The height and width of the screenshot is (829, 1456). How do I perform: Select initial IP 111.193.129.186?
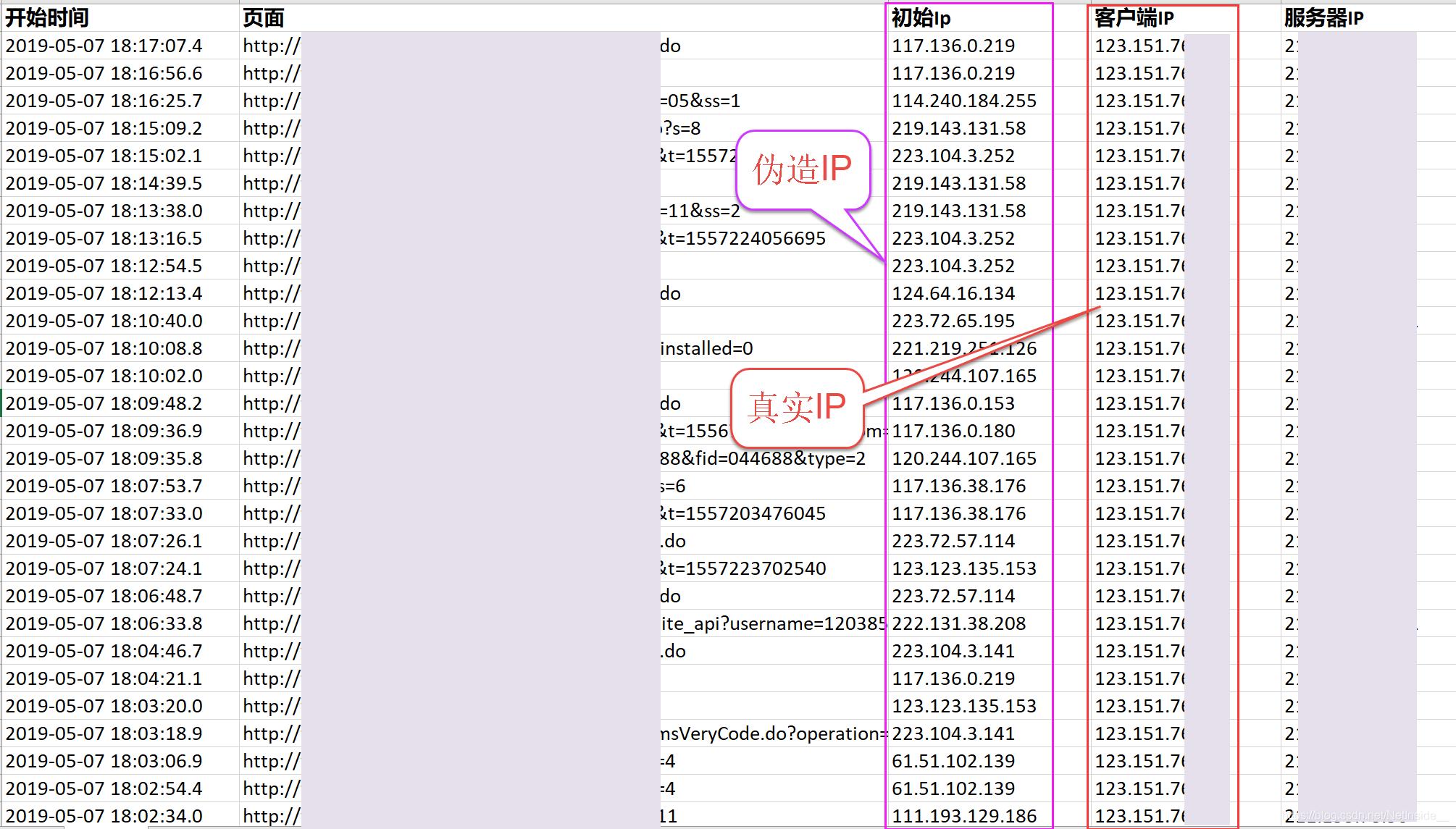pos(964,816)
